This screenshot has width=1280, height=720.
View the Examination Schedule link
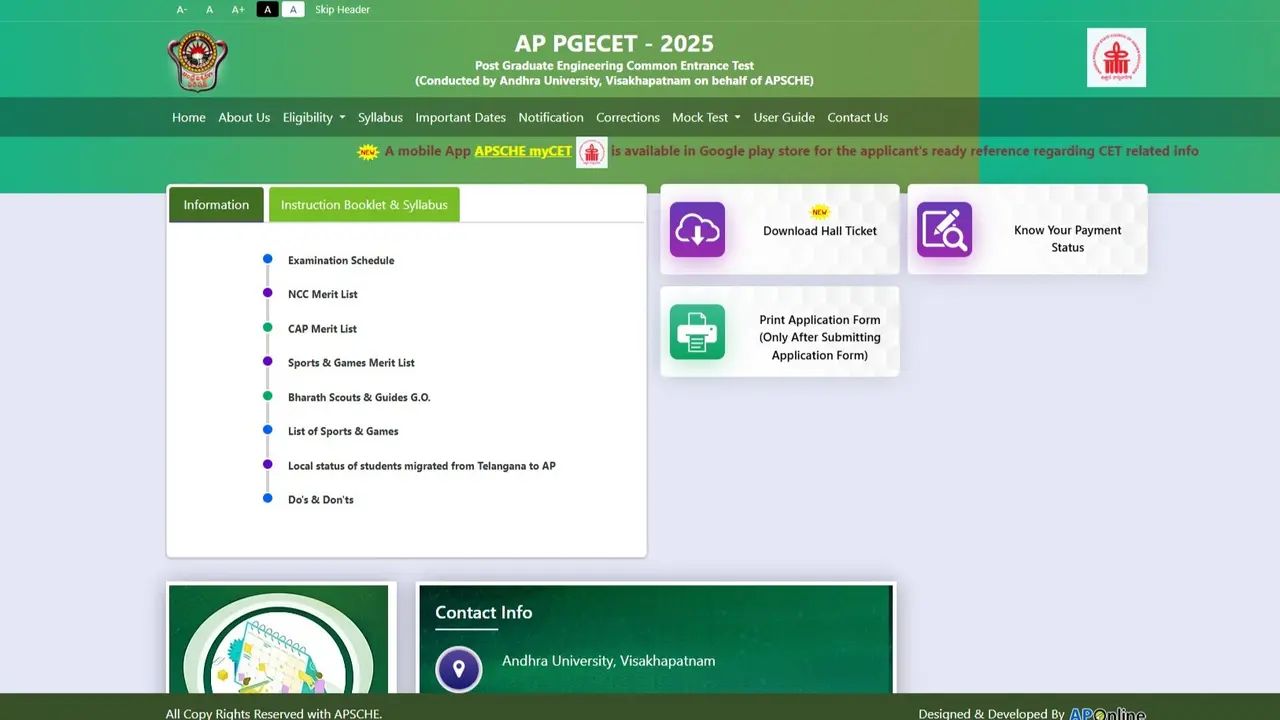[x=341, y=260]
